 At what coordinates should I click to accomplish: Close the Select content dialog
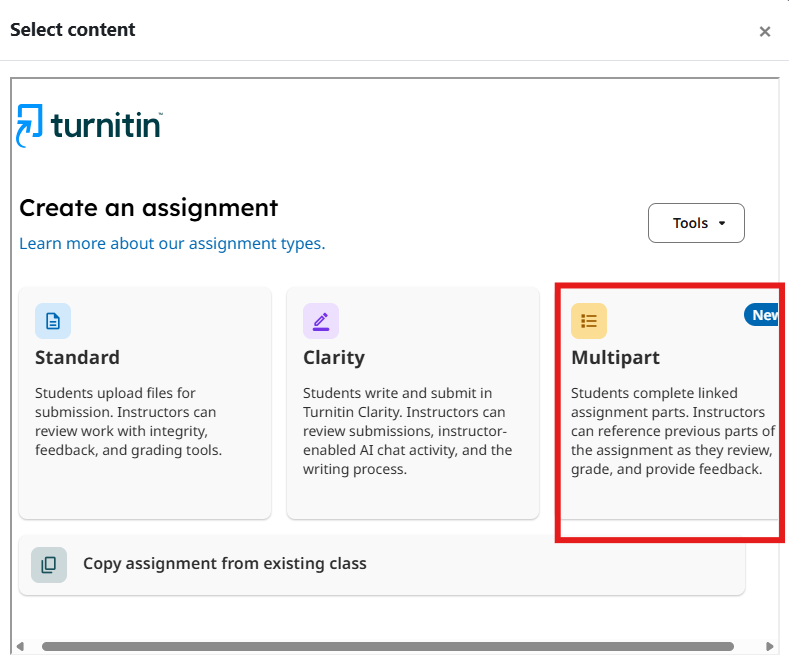coord(765,32)
